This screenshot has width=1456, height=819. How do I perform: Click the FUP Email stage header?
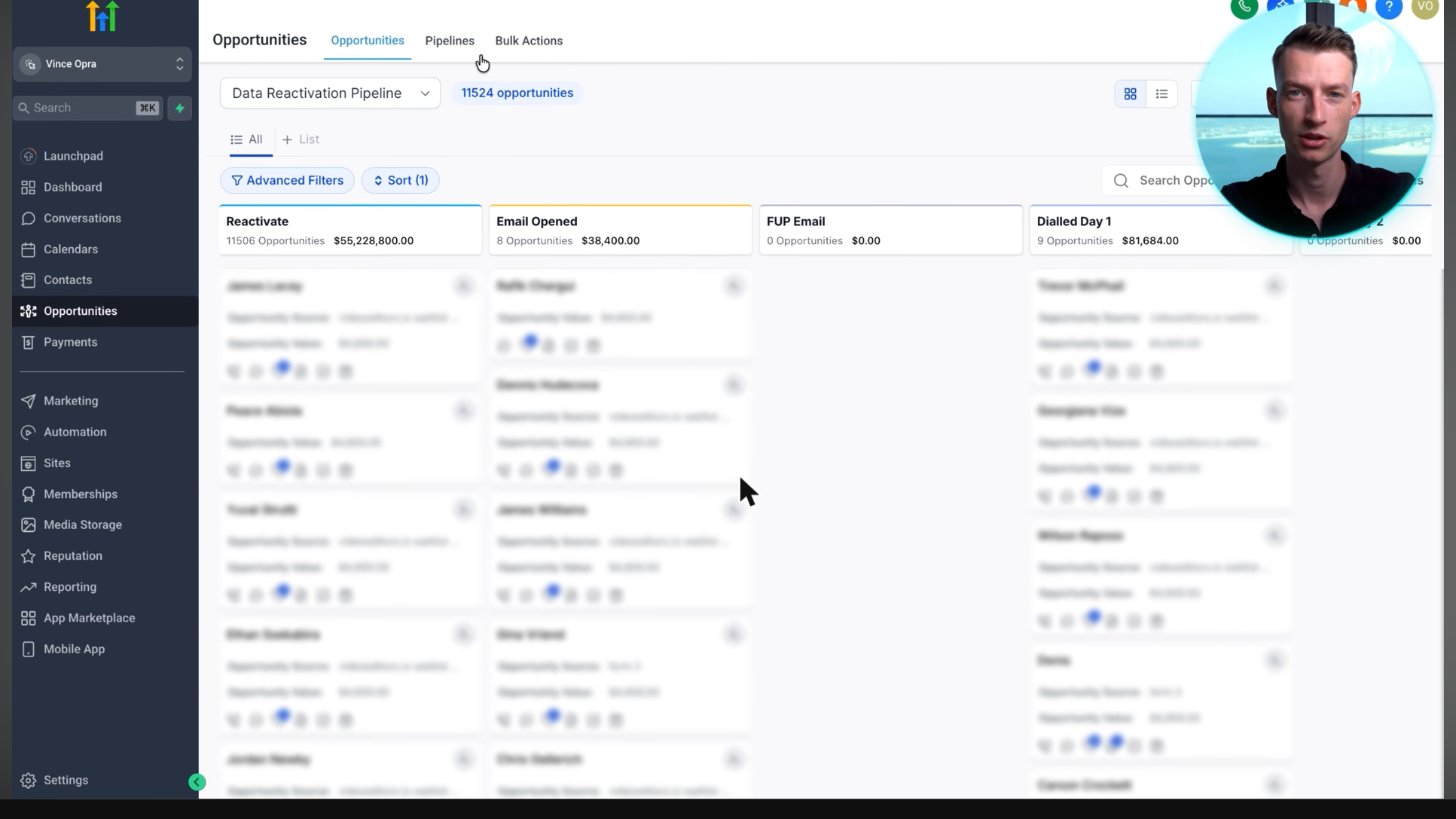(891, 230)
